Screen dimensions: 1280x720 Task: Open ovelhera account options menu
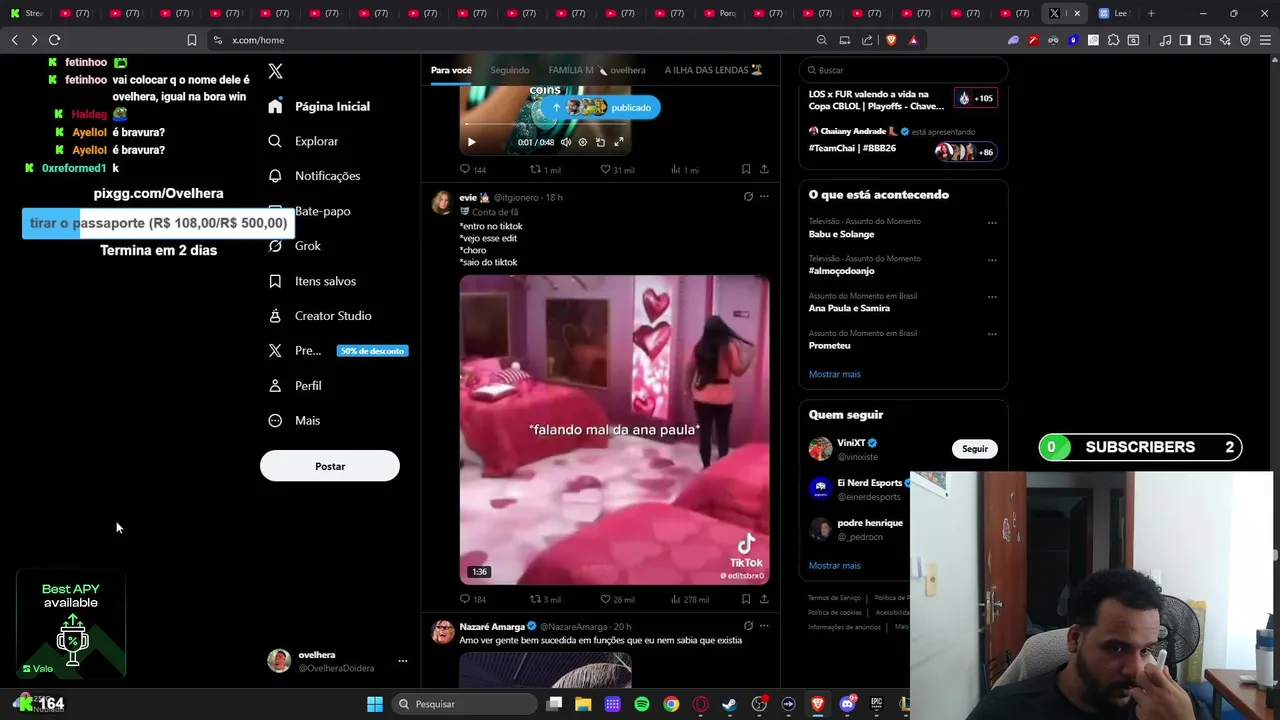[402, 661]
